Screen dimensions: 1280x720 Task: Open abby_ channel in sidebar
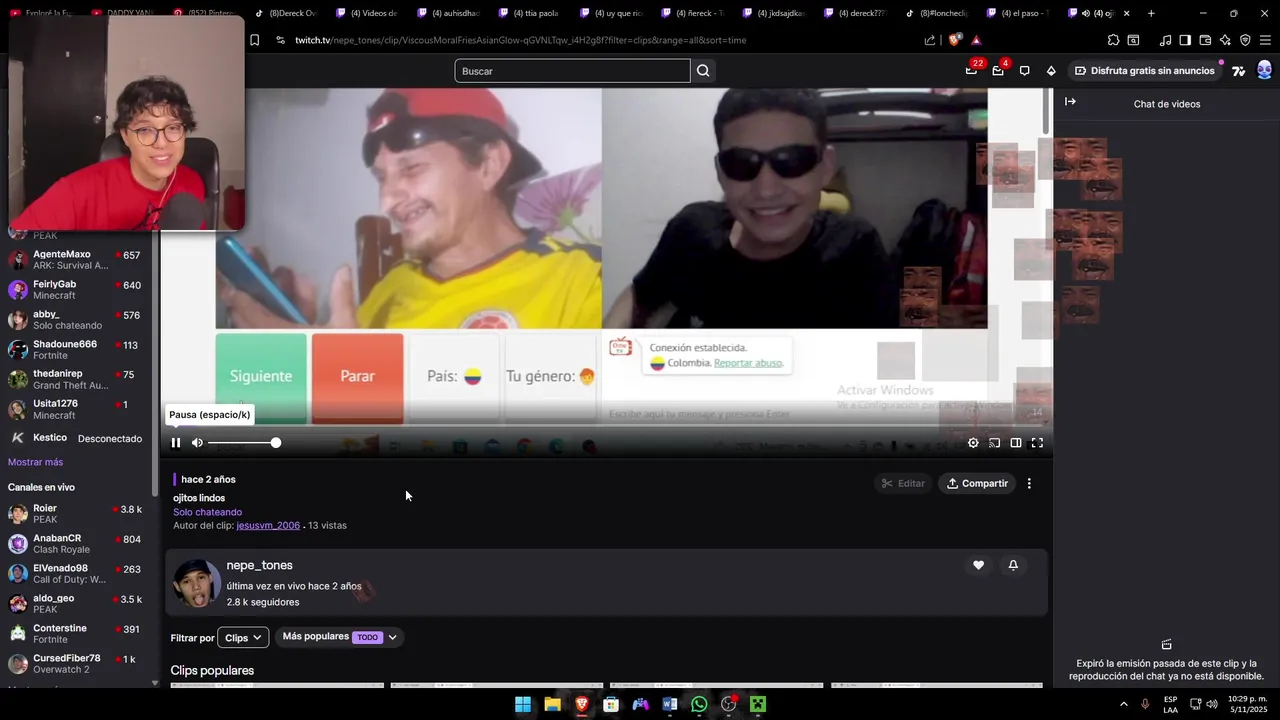(76, 320)
